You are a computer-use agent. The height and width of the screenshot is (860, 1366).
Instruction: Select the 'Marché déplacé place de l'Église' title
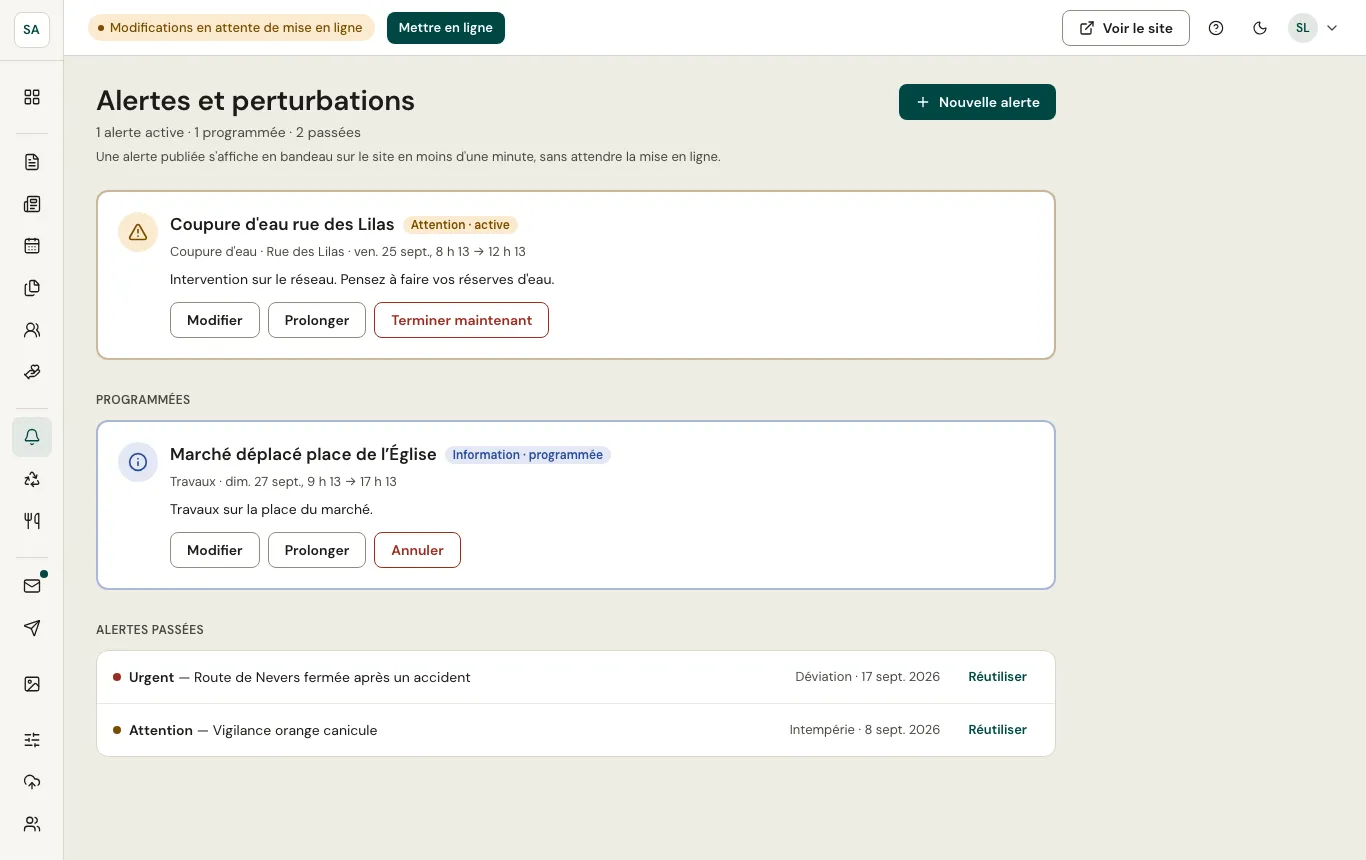click(303, 454)
